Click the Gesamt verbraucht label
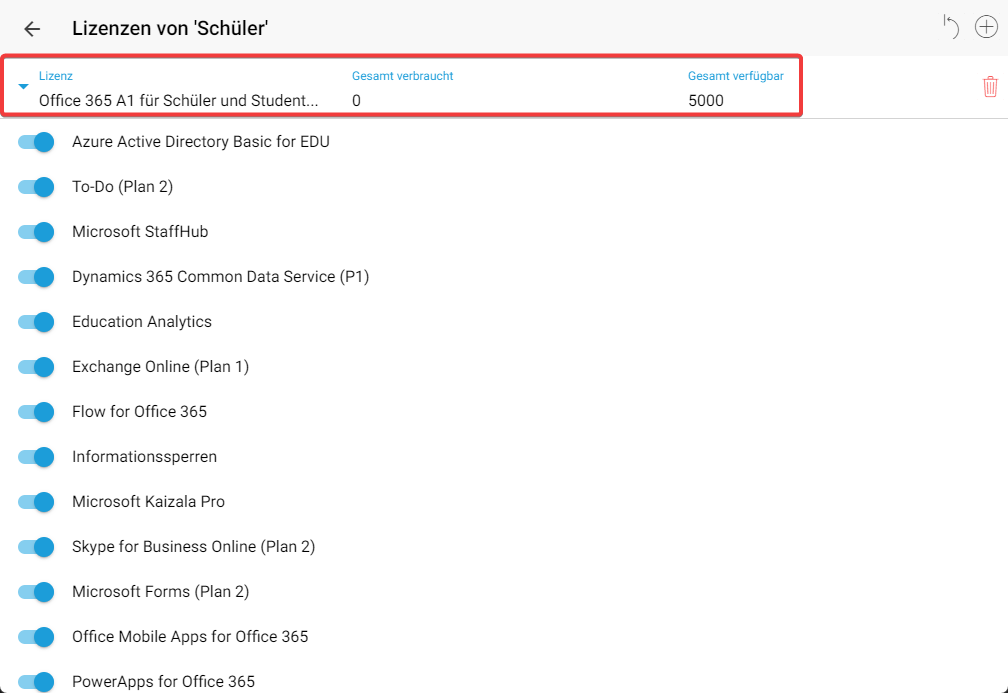This screenshot has width=1008, height=693. (402, 76)
